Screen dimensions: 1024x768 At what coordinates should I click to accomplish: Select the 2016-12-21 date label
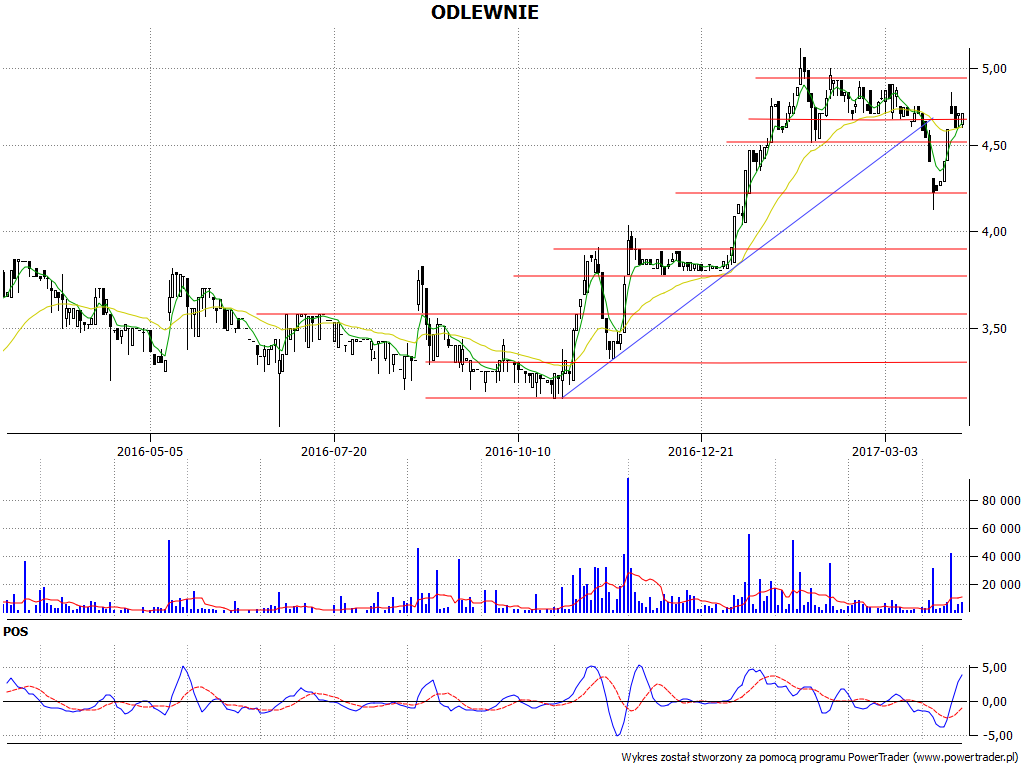pos(701,451)
